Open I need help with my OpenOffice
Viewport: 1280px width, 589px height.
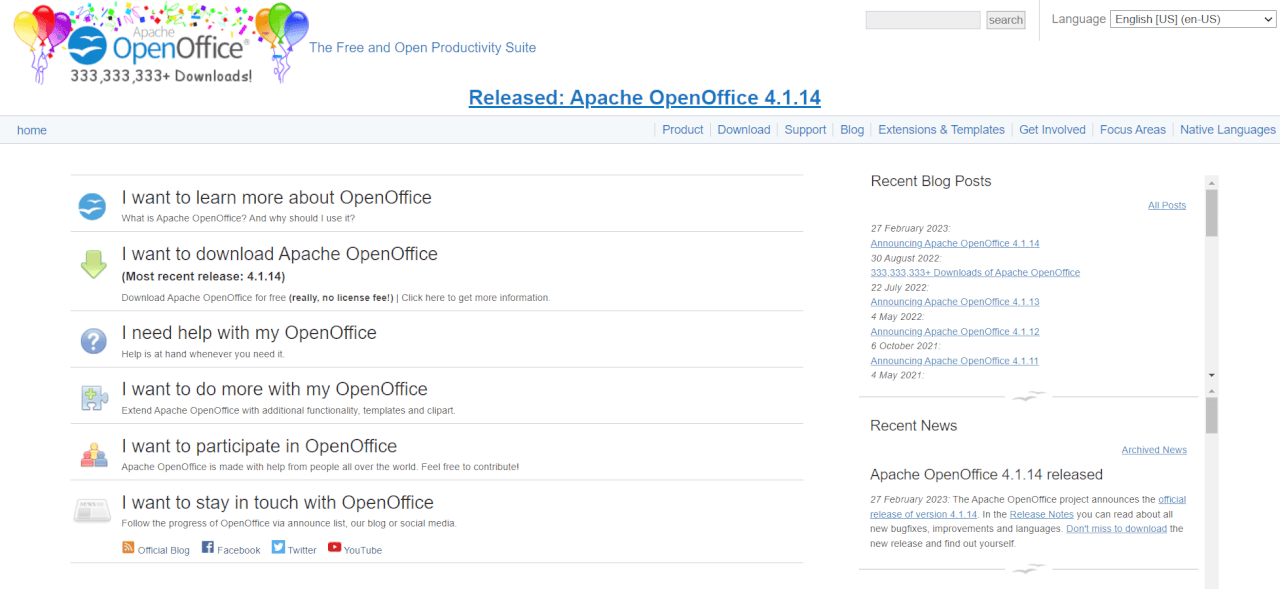(249, 333)
